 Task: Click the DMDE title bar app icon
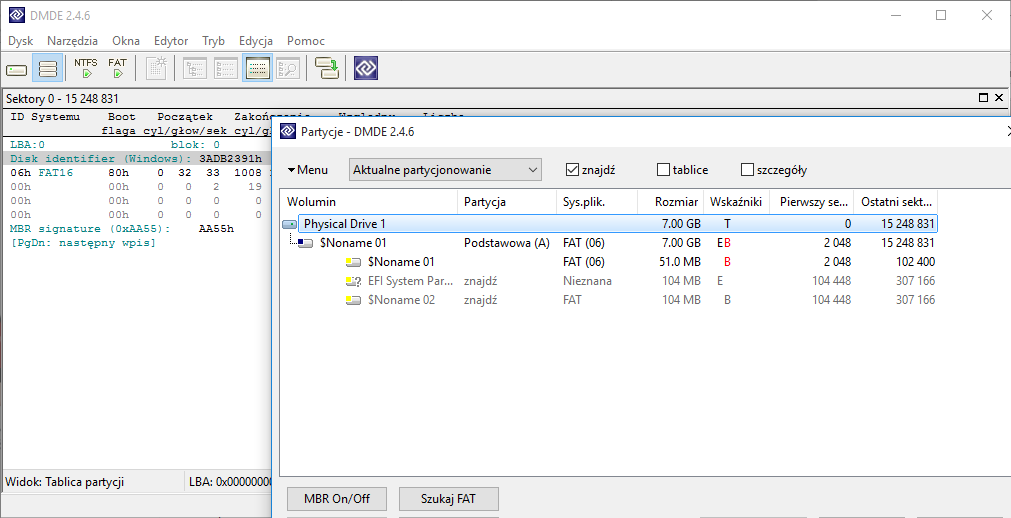(17, 15)
